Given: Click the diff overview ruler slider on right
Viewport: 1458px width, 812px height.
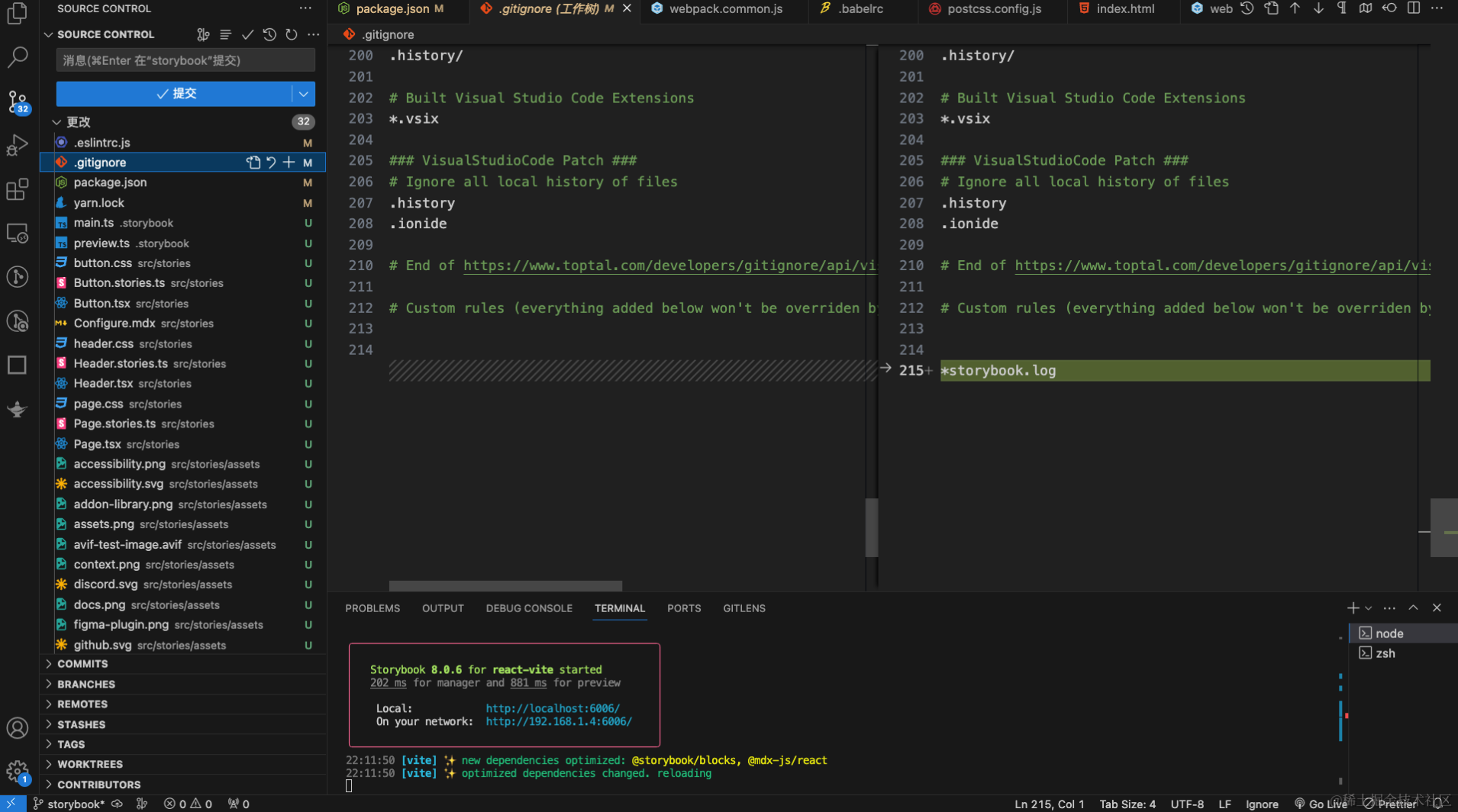Looking at the screenshot, I should [1443, 527].
